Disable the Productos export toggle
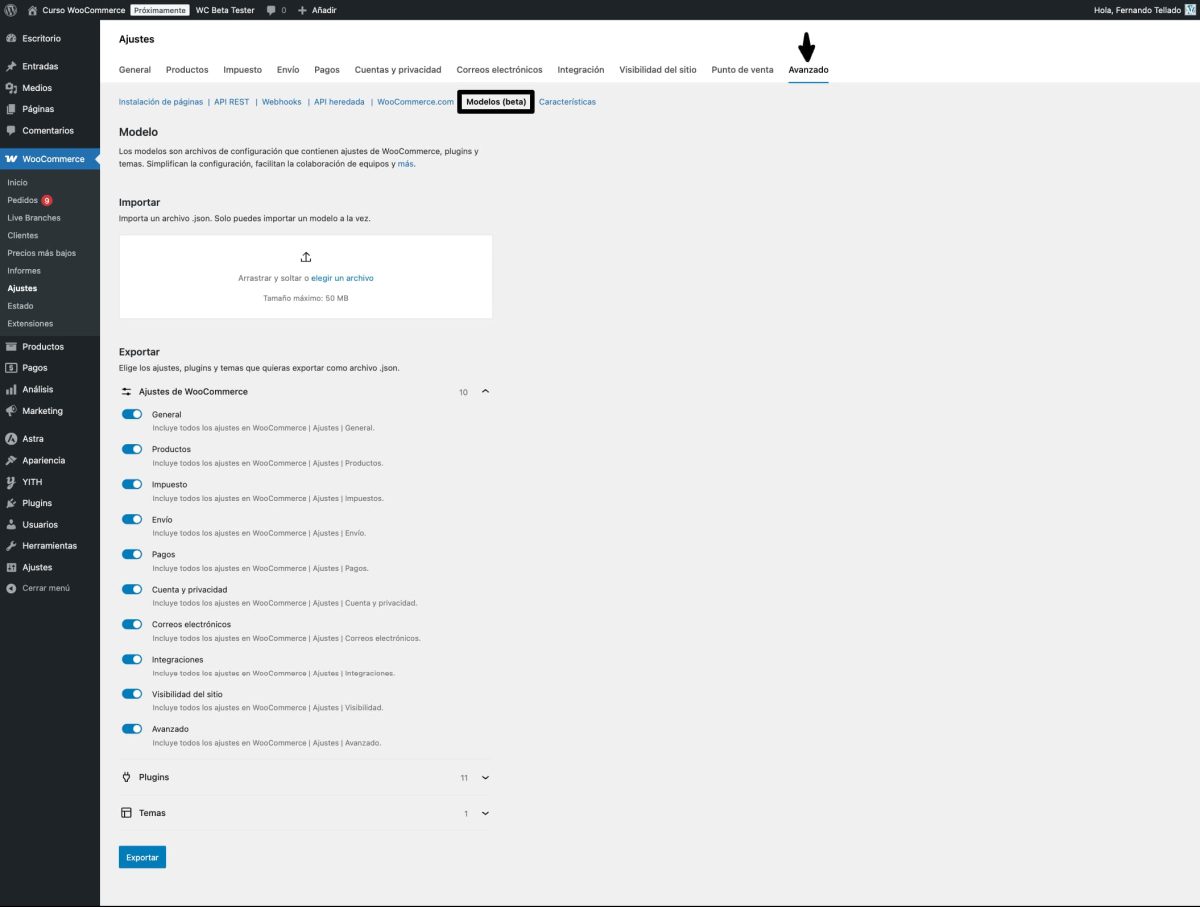 [x=131, y=449]
